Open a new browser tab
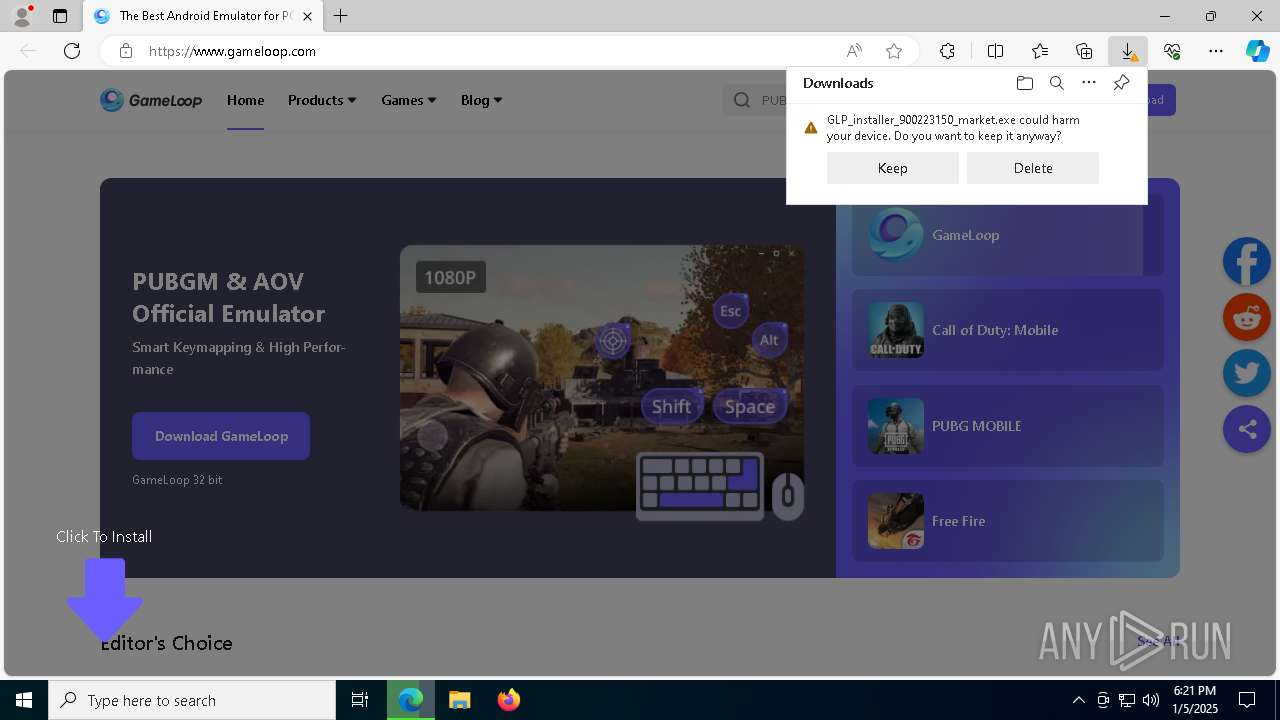 (341, 16)
